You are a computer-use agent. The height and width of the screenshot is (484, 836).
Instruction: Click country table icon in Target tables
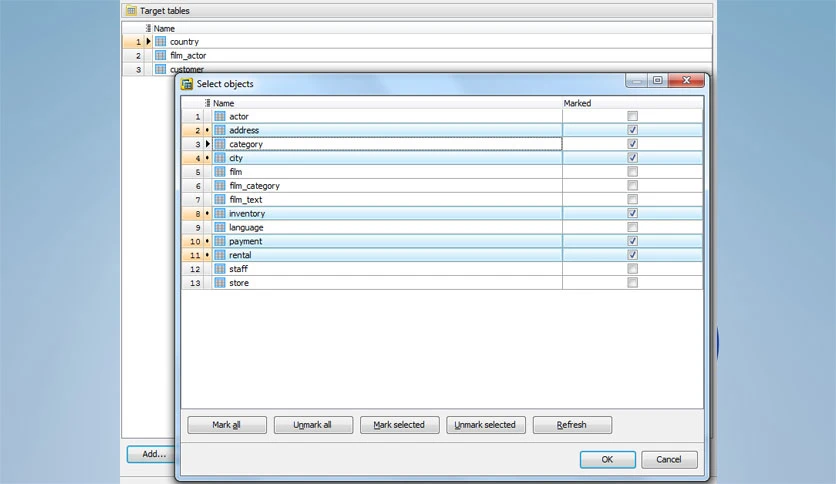[x=160, y=42]
